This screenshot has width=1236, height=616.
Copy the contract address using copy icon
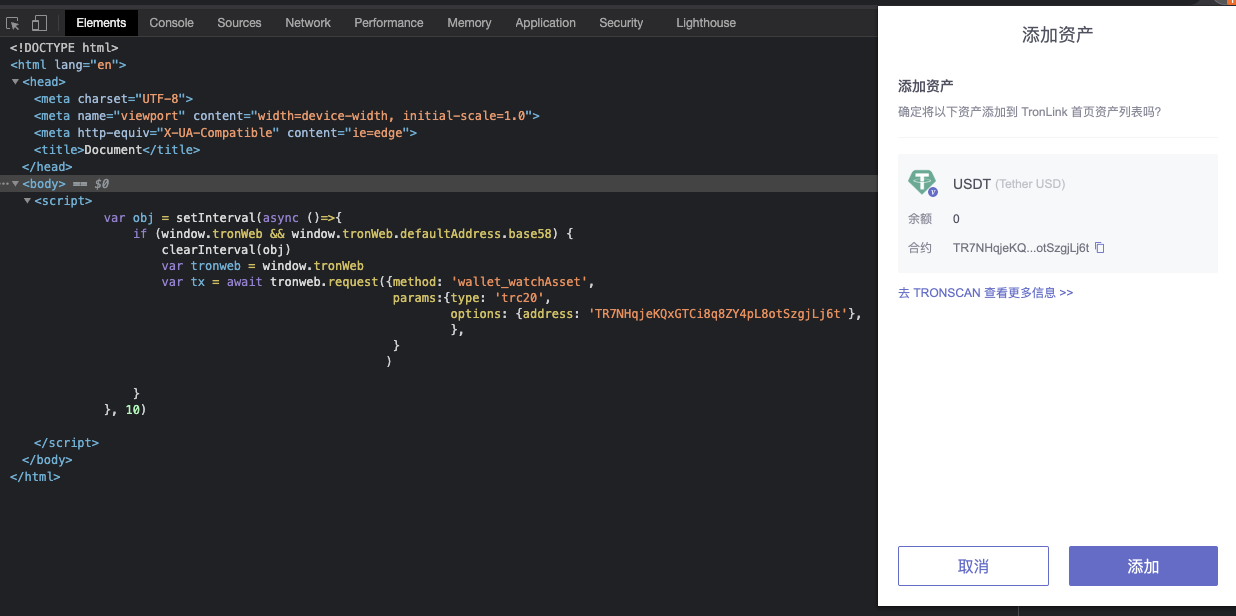pyautogui.click(x=1100, y=247)
